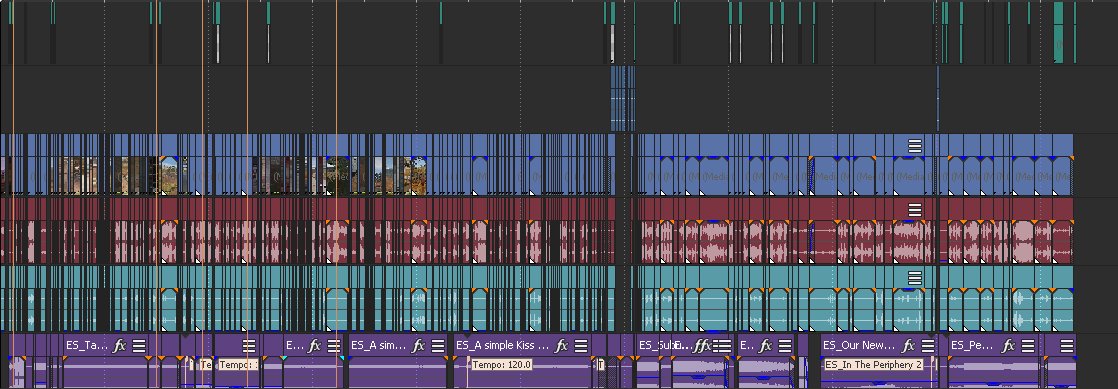1118x389 pixels.
Task: Select the ES_A simple Kiss clip name
Action: (503, 346)
